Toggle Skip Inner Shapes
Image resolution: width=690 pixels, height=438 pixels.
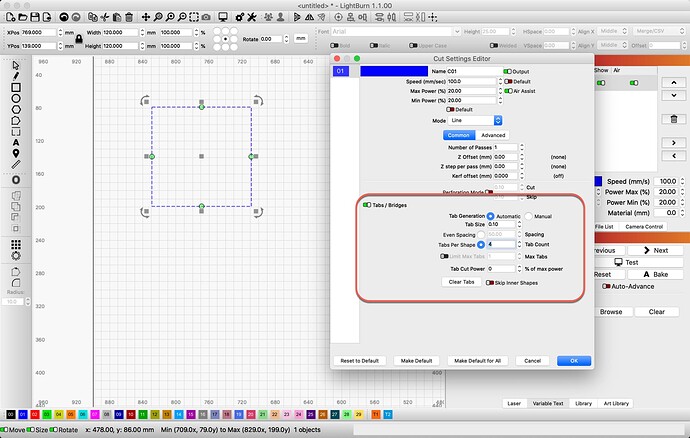tap(489, 283)
